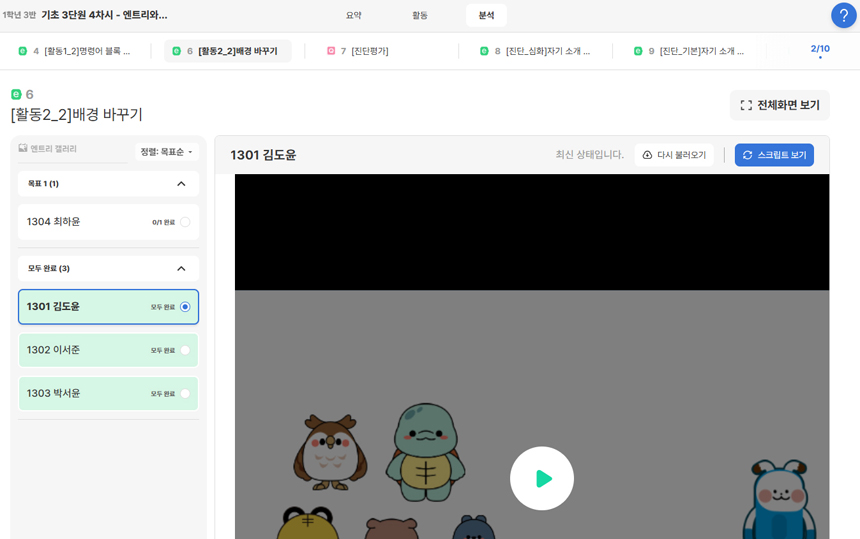Collapse the 모두 완료 (3) section
This screenshot has width=860, height=539.
tap(181, 269)
